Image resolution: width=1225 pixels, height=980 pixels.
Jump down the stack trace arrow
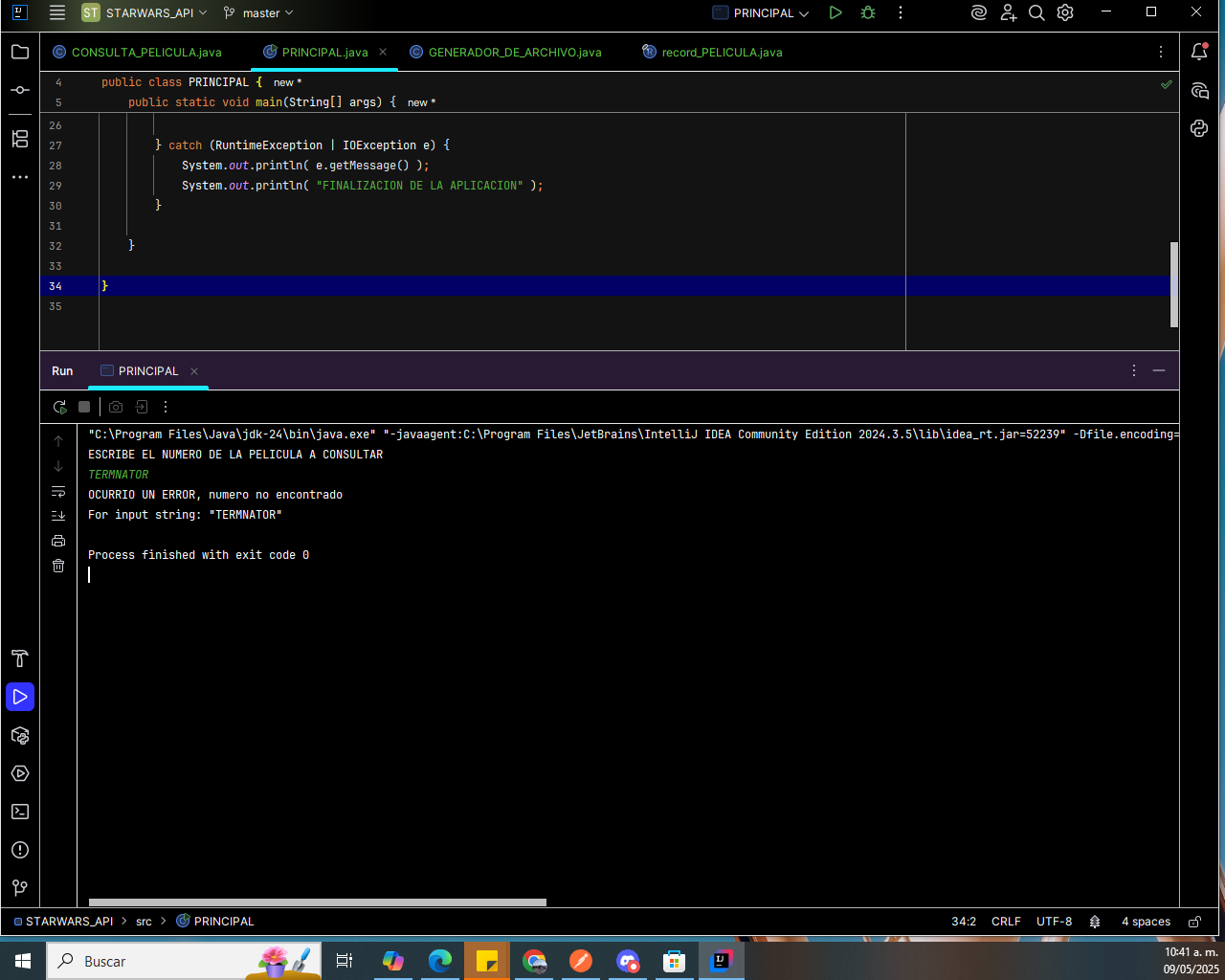[x=58, y=466]
